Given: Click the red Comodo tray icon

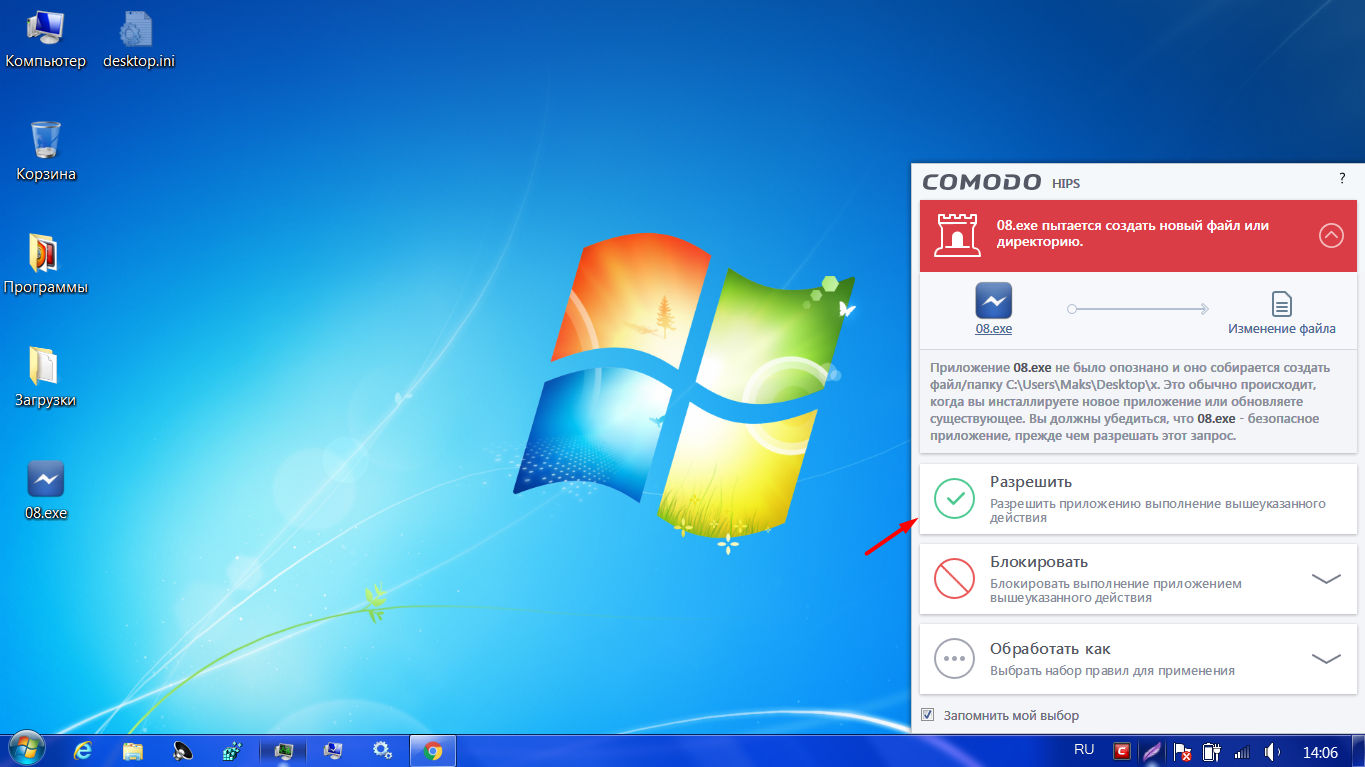Looking at the screenshot, I should 1123,750.
